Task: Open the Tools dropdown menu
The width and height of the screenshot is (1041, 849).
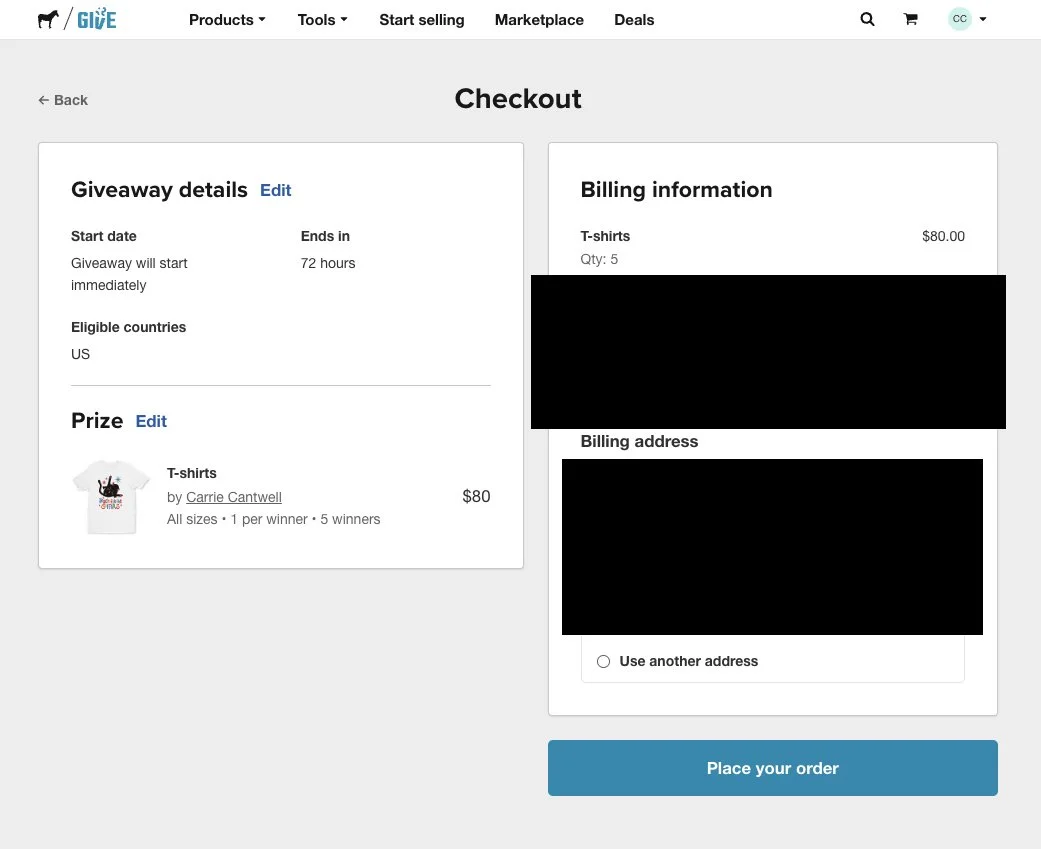Action: (x=322, y=20)
